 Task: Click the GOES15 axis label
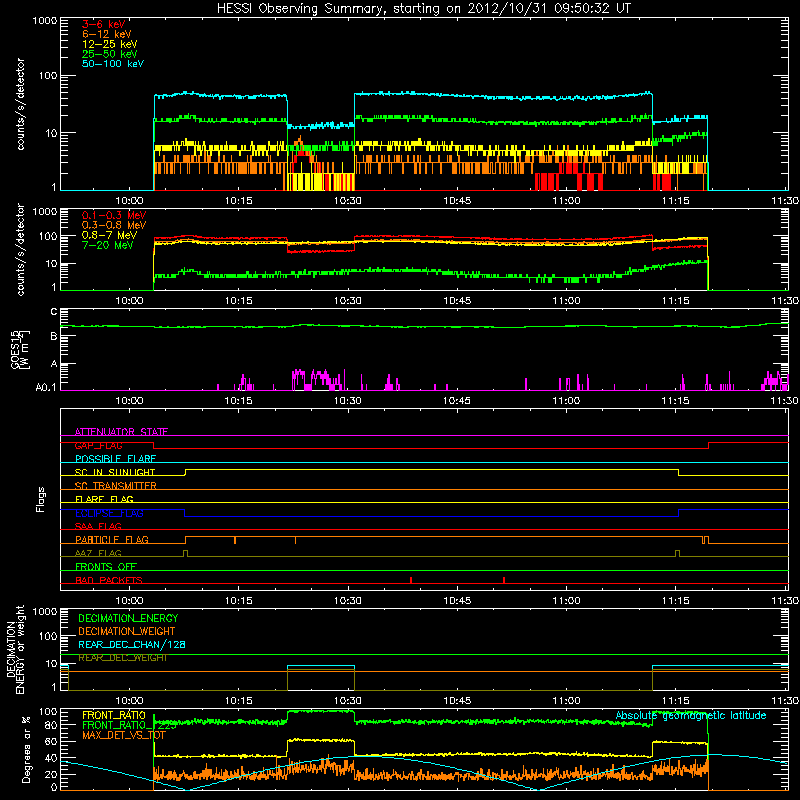point(20,349)
